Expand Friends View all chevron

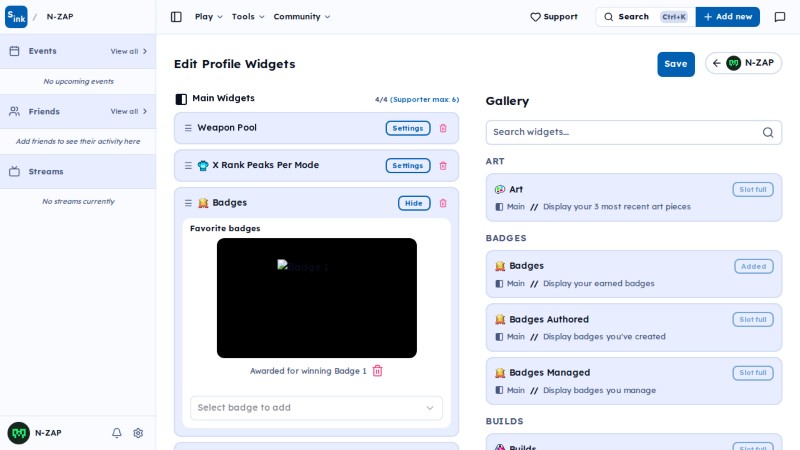[145, 111]
